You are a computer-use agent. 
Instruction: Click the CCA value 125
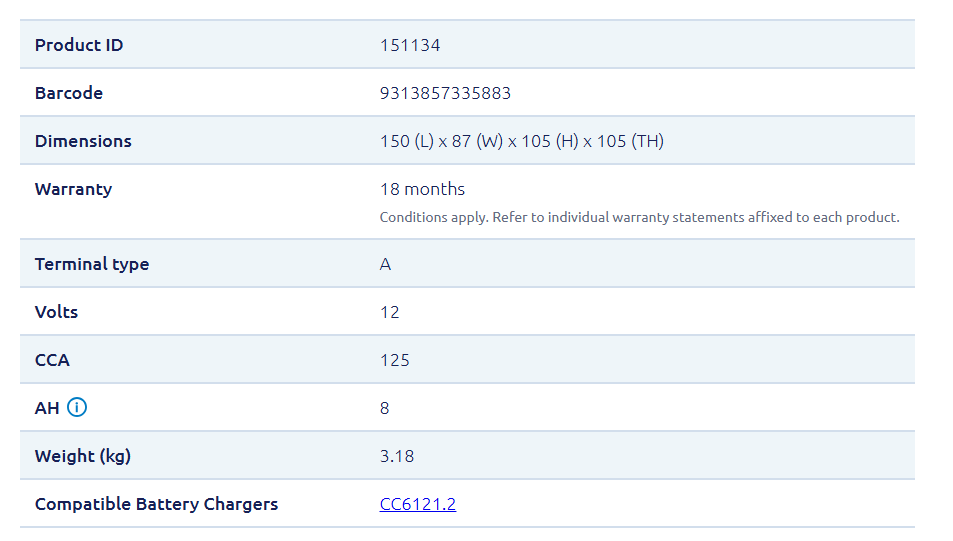394,360
